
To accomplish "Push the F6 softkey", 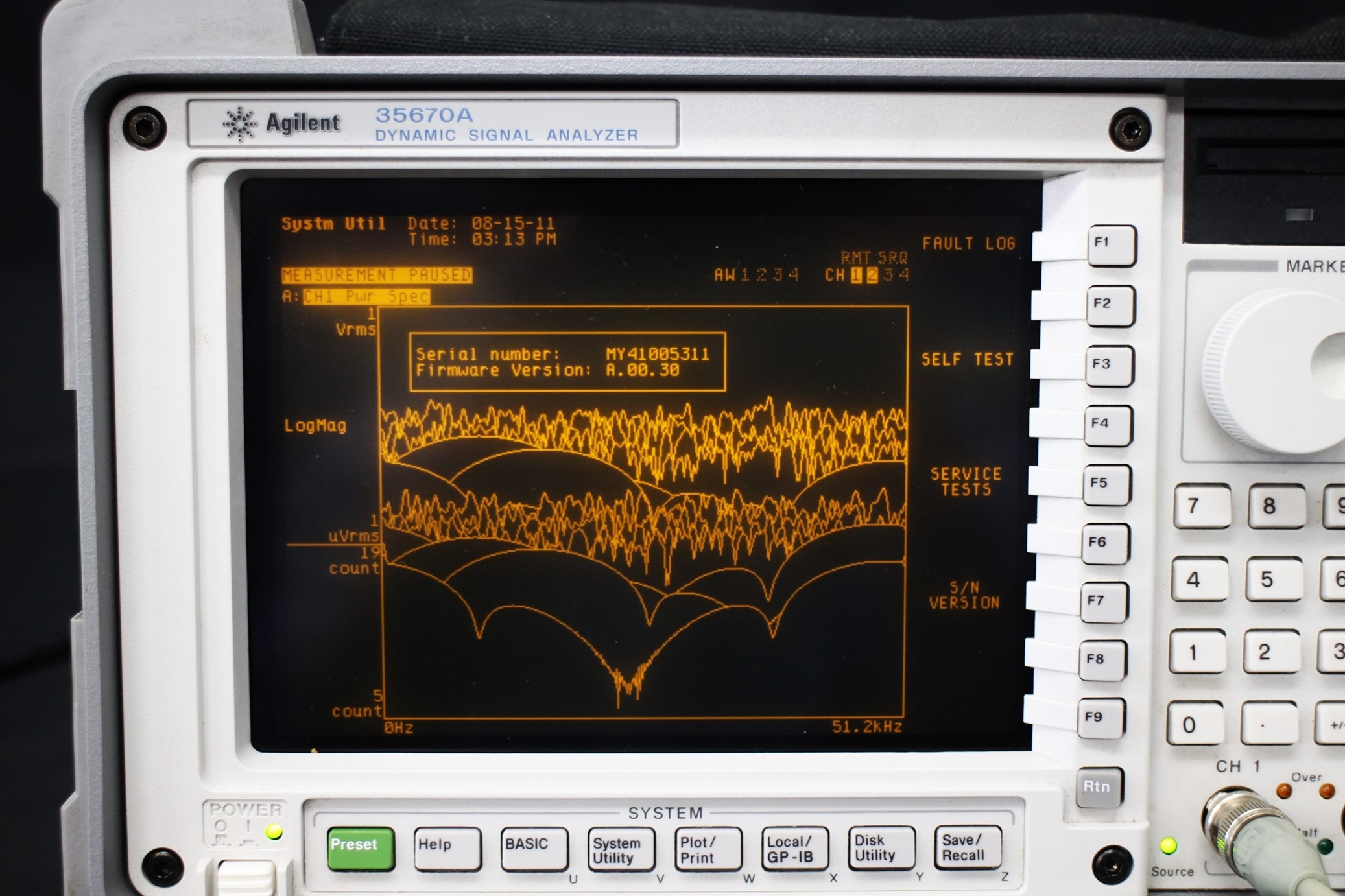I will (1106, 545).
